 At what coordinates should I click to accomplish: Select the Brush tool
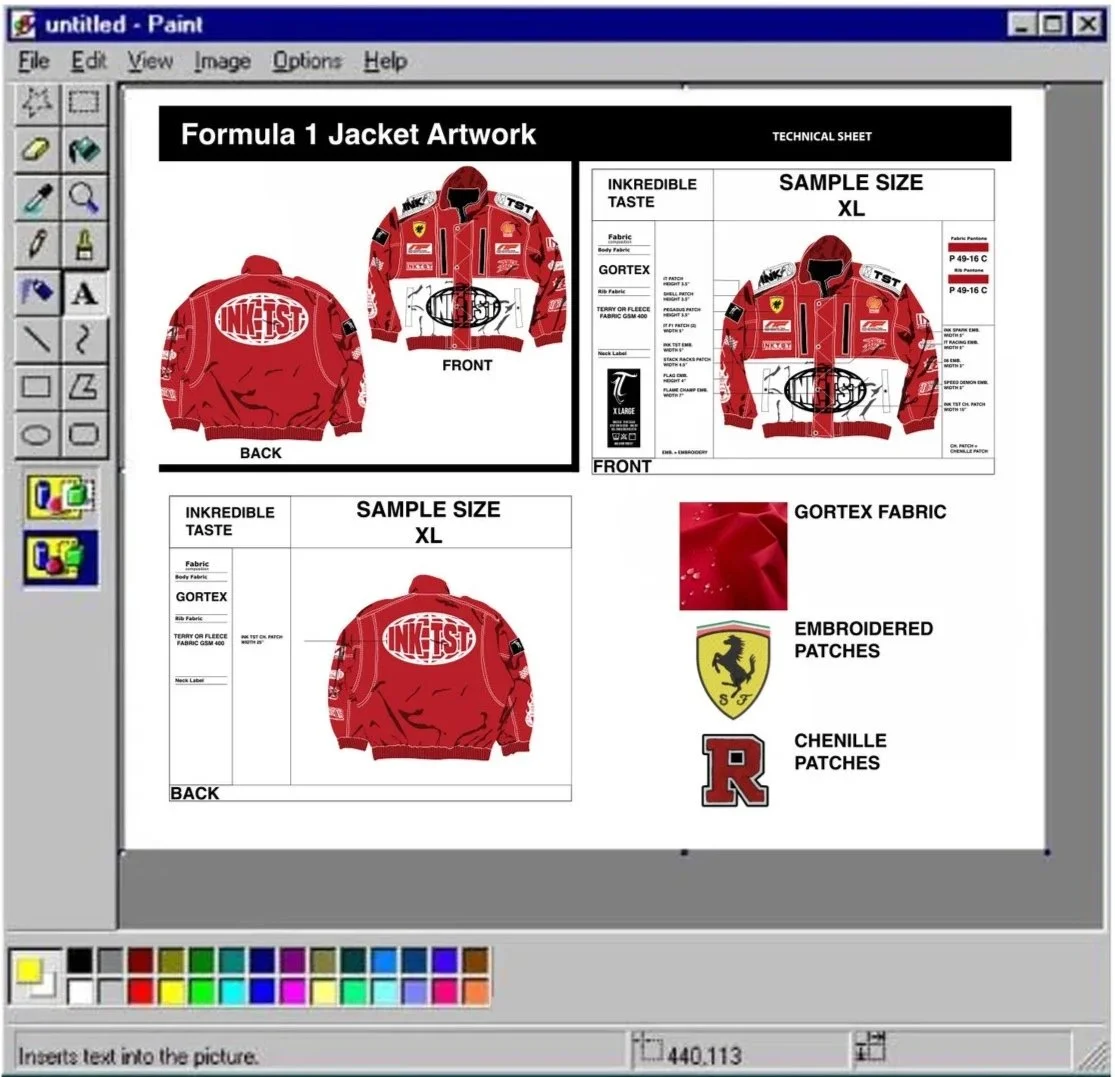[84, 246]
